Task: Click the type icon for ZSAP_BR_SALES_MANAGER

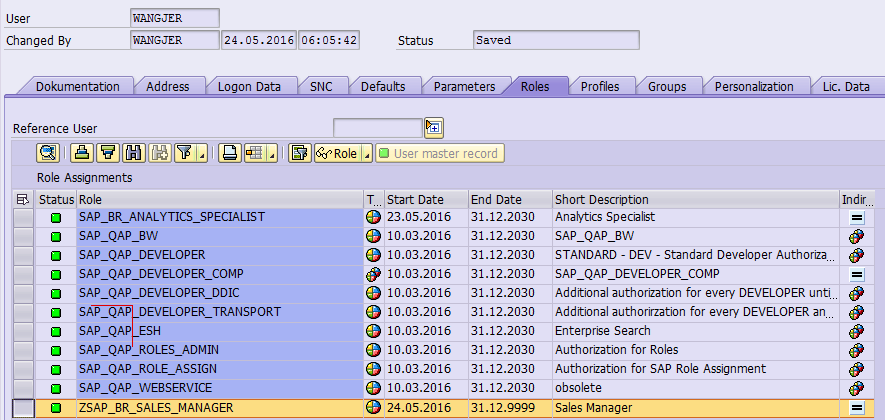Action: pos(373,408)
